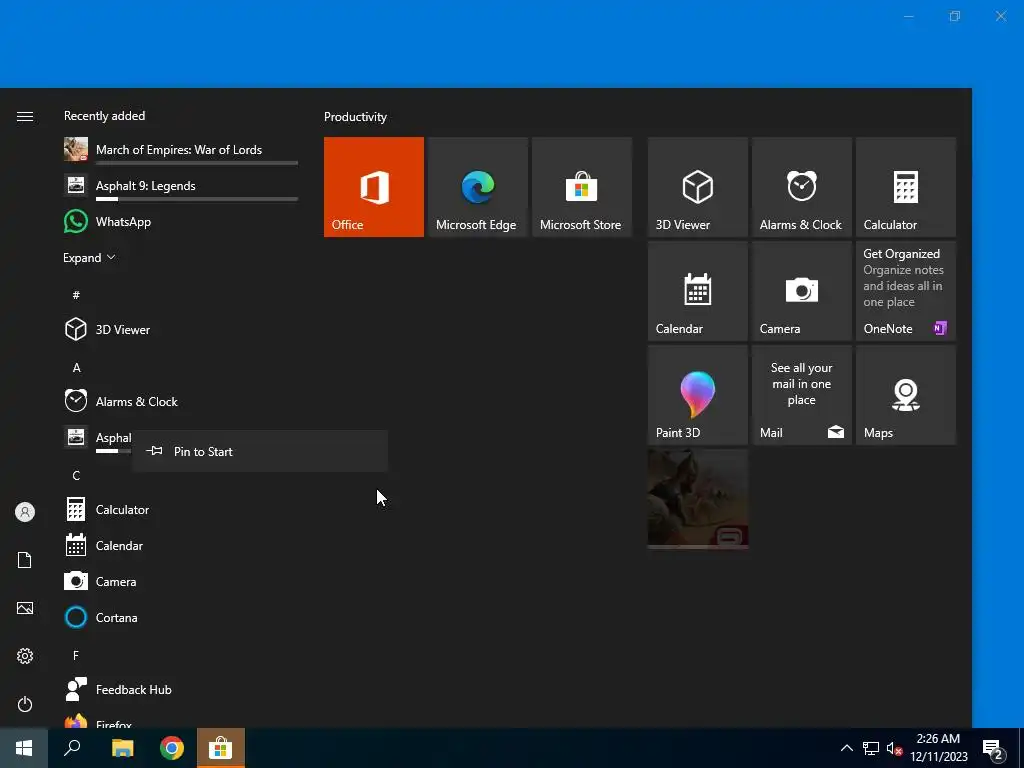Launch the Camera tile
The image size is (1024, 768).
(x=801, y=291)
